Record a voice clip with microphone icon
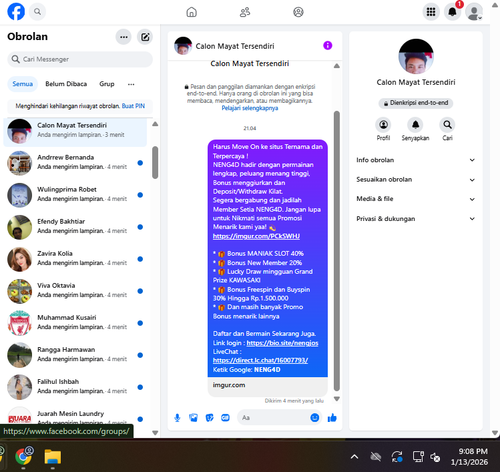Screen dimensions: 500x472 coord(177,418)
